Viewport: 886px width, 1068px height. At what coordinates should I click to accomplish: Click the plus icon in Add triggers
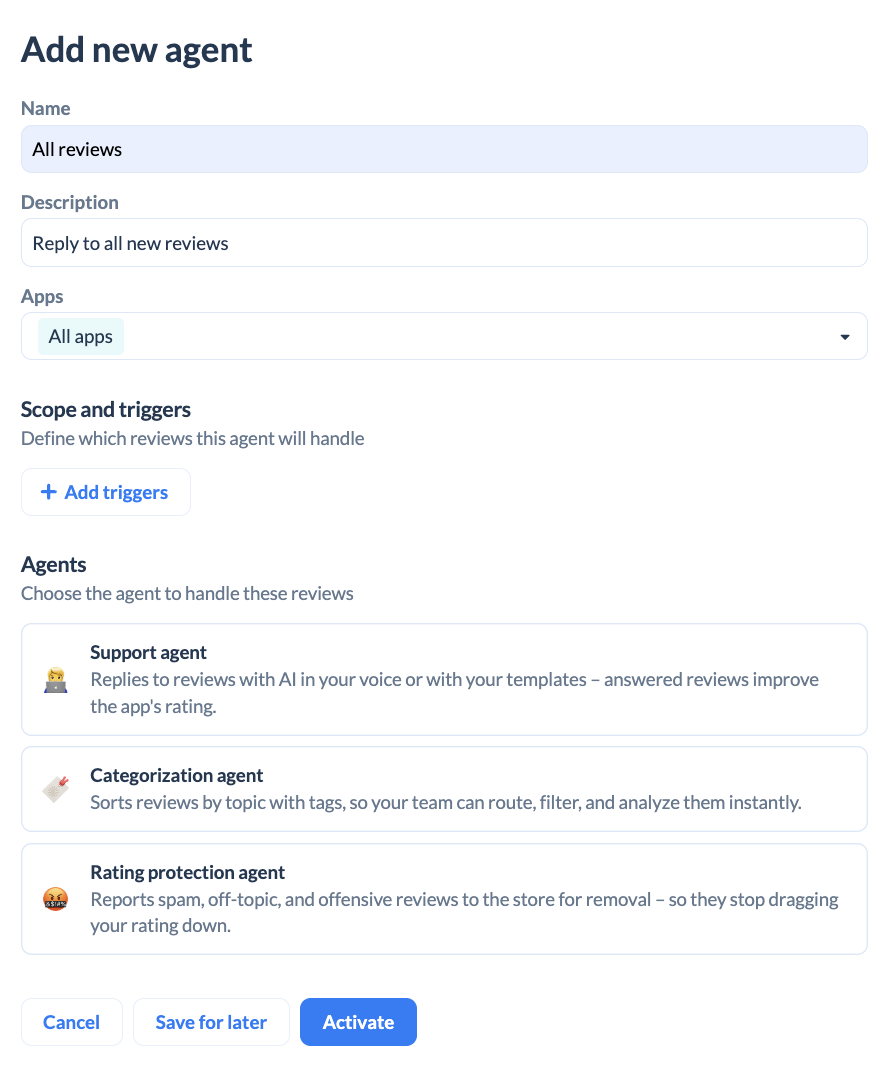pos(48,492)
